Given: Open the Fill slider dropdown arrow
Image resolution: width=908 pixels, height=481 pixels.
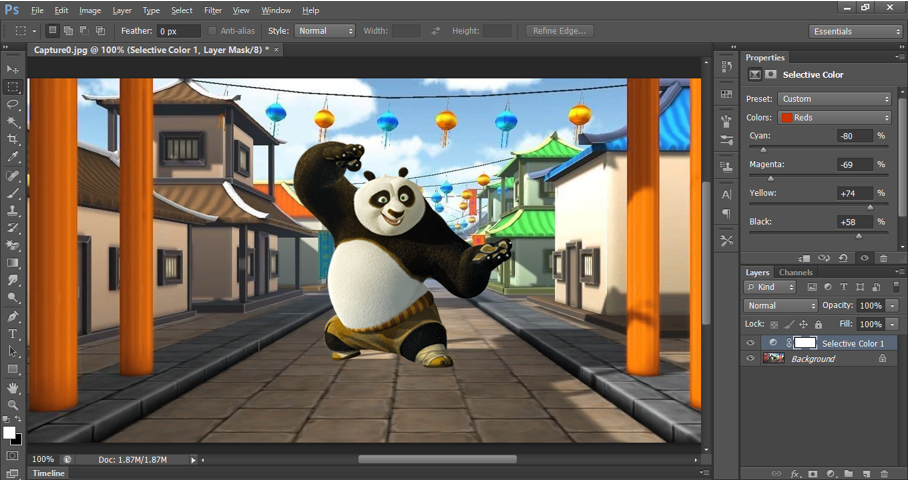Looking at the screenshot, I should pos(892,324).
